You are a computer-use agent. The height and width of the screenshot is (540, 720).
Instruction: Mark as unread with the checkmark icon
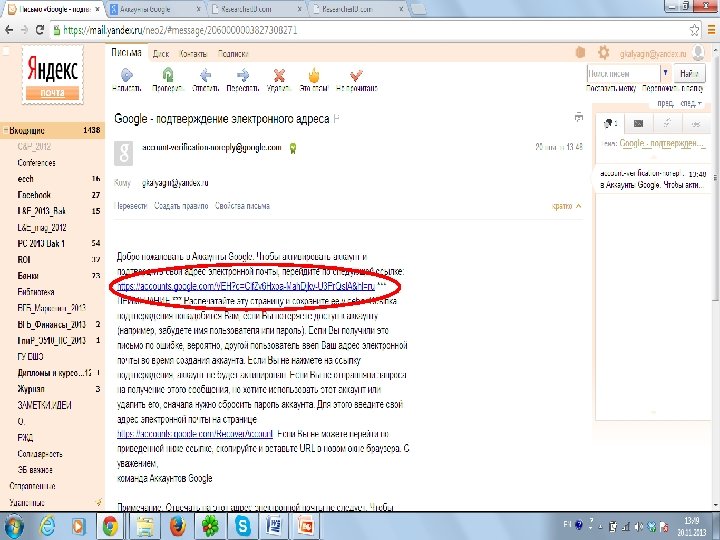pos(356,75)
